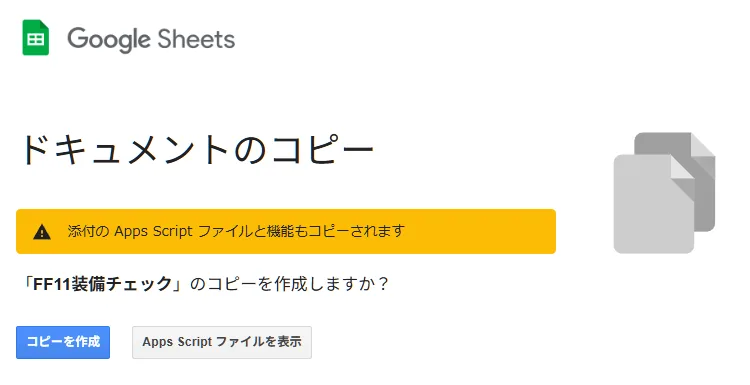750x385 pixels.
Task: Click the empty yellow area right of banner text
Action: click(478, 231)
